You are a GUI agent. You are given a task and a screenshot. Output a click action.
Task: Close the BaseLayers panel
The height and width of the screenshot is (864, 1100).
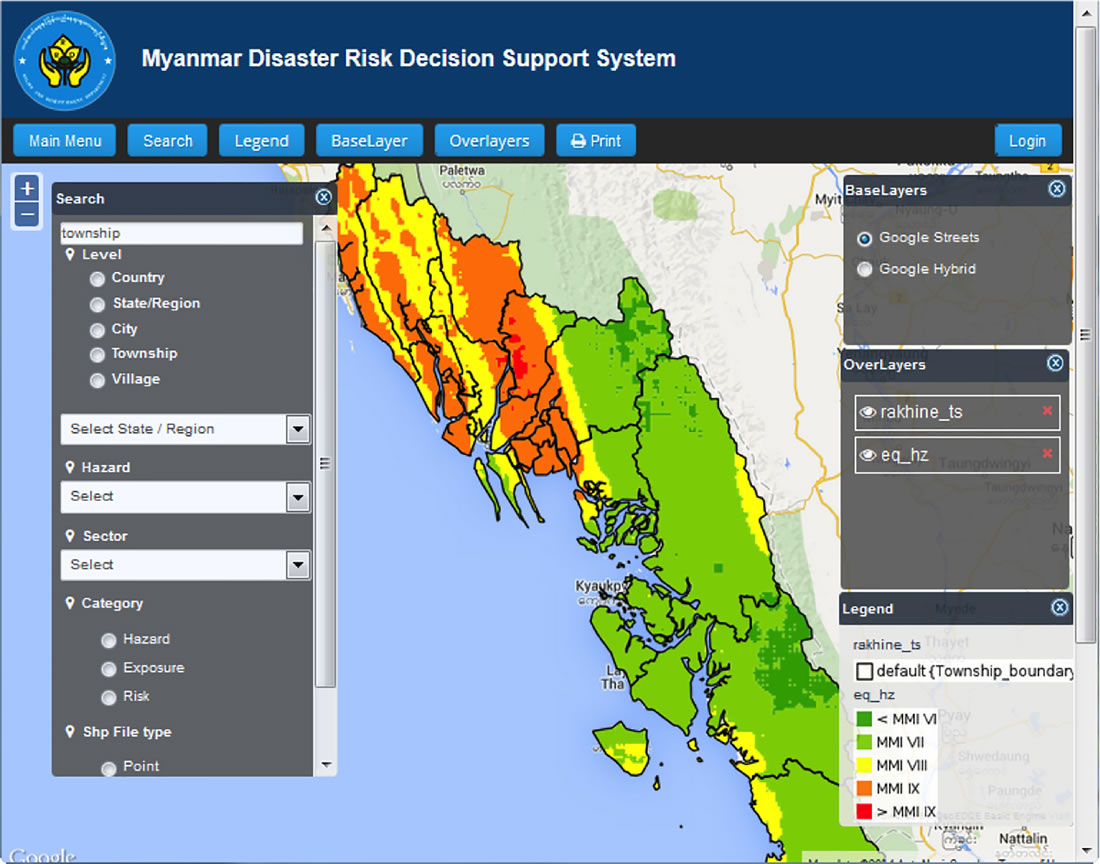tap(1057, 189)
